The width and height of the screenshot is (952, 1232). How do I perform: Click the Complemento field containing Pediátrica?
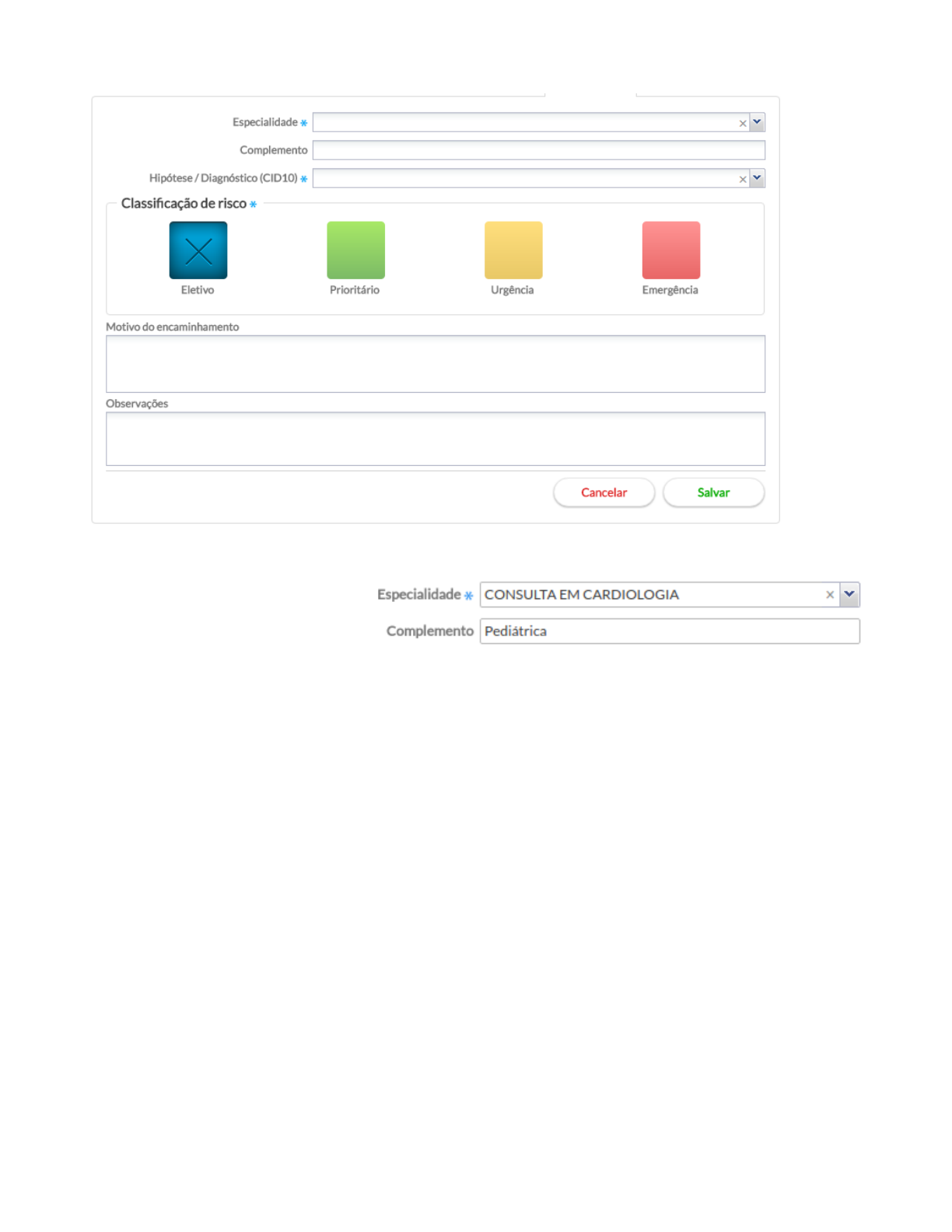670,631
